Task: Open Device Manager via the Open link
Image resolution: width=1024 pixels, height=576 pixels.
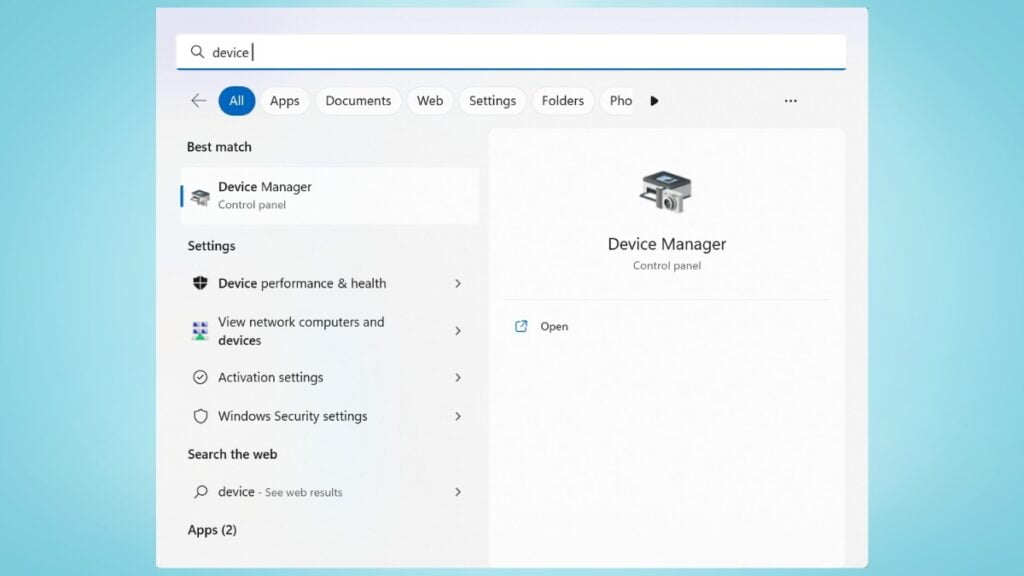Action: click(x=553, y=327)
